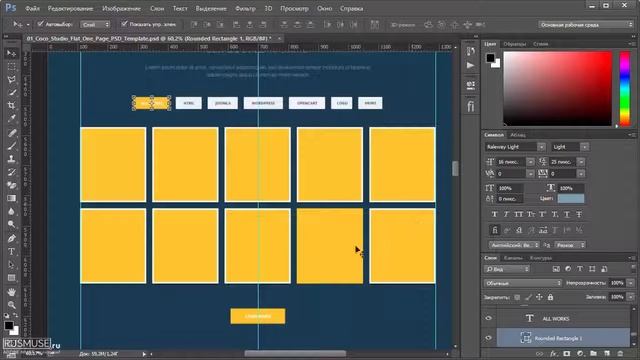Open the Glyphs panel fi icon

click(471, 107)
